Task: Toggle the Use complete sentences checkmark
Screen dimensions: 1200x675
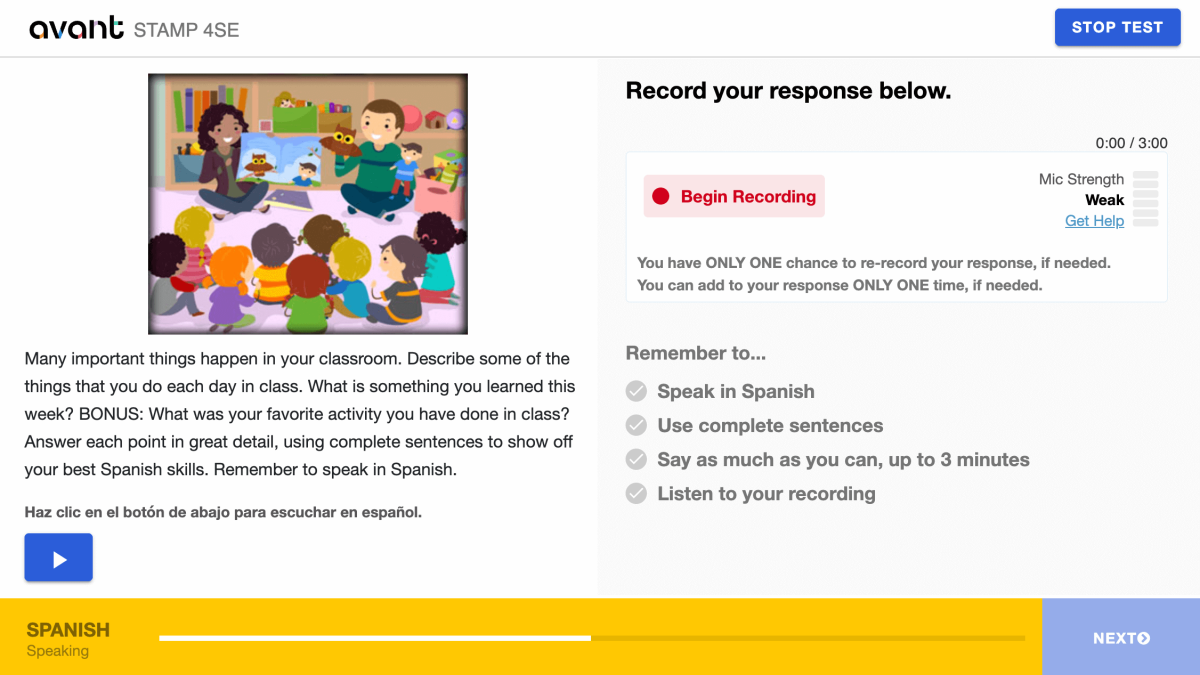Action: click(636, 425)
